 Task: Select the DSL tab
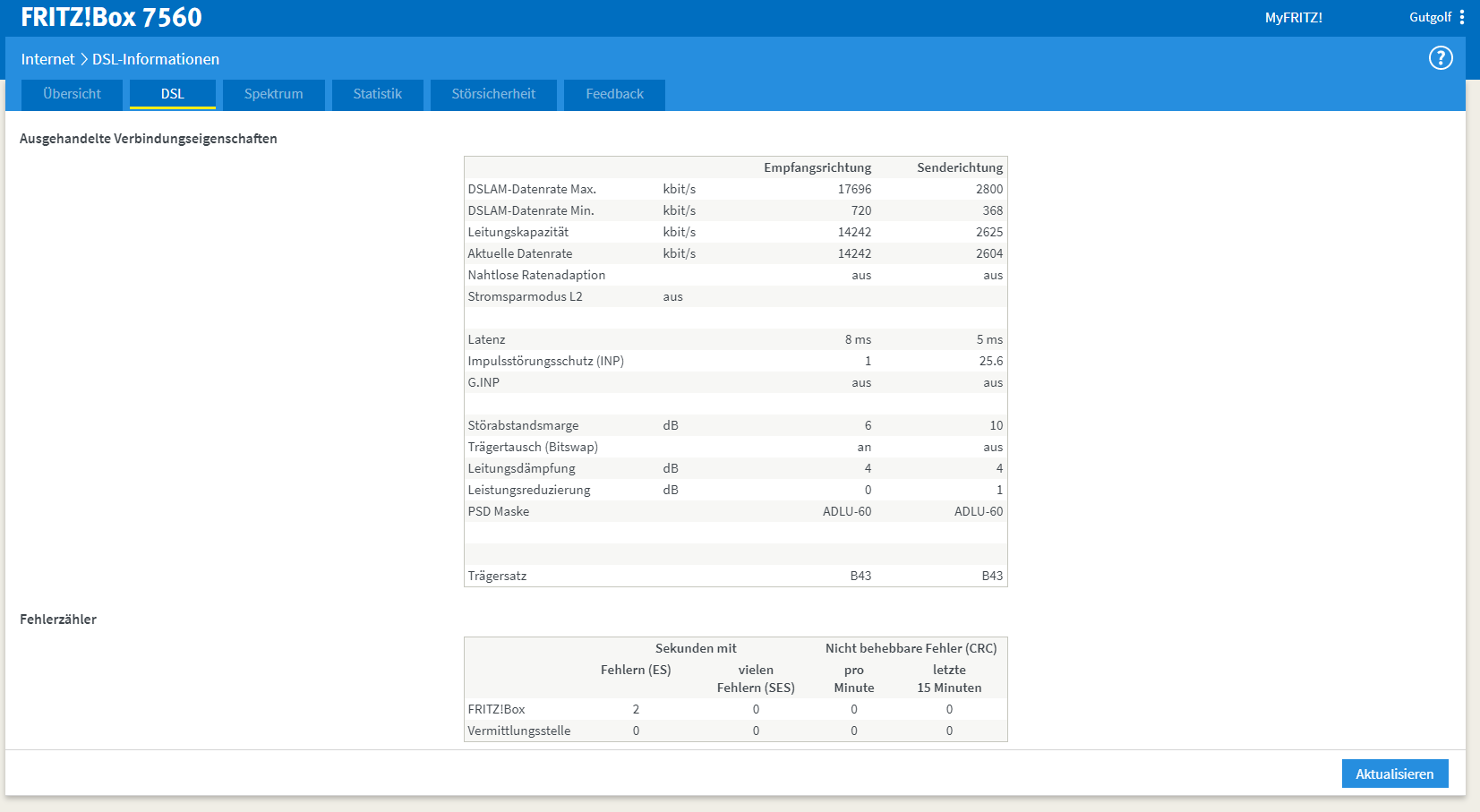[173, 94]
